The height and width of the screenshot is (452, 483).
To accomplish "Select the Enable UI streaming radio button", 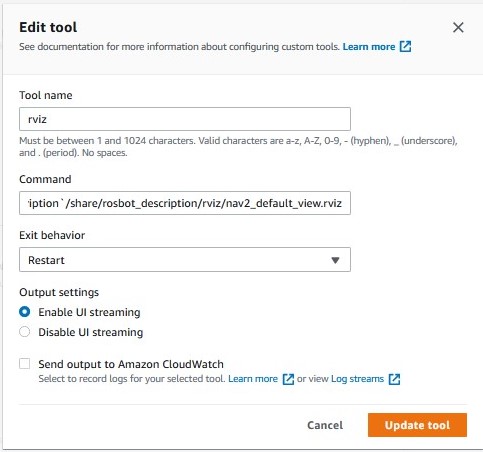I will pos(25,312).
